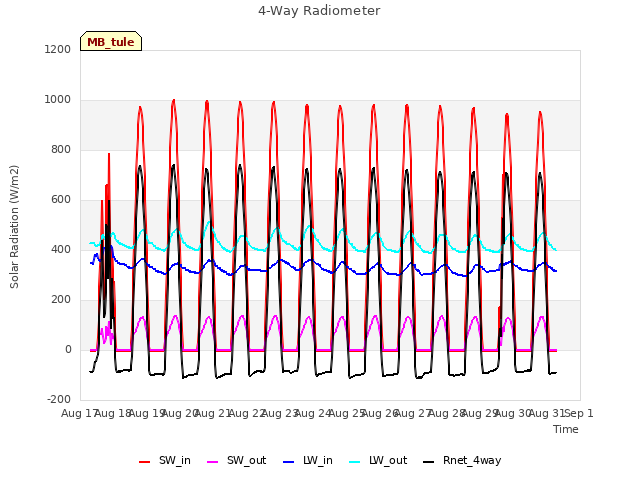Click the red spike on Aug 17
Viewport: 640px width, 480px height.
[x=109, y=154]
